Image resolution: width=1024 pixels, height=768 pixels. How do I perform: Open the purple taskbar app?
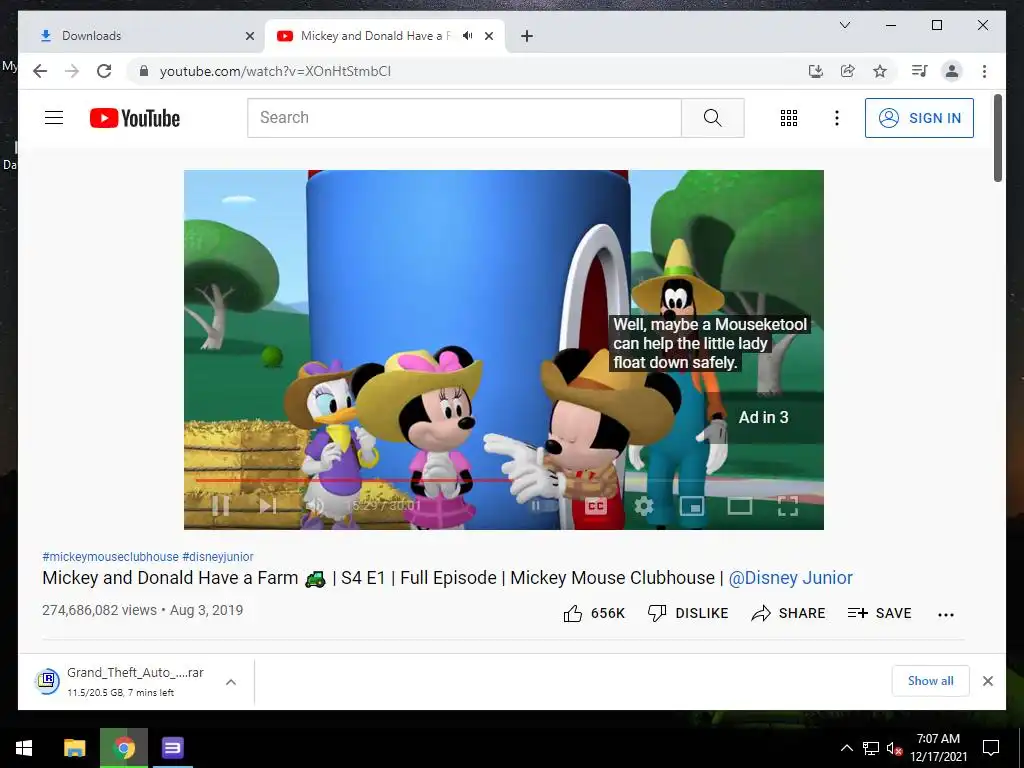click(173, 748)
